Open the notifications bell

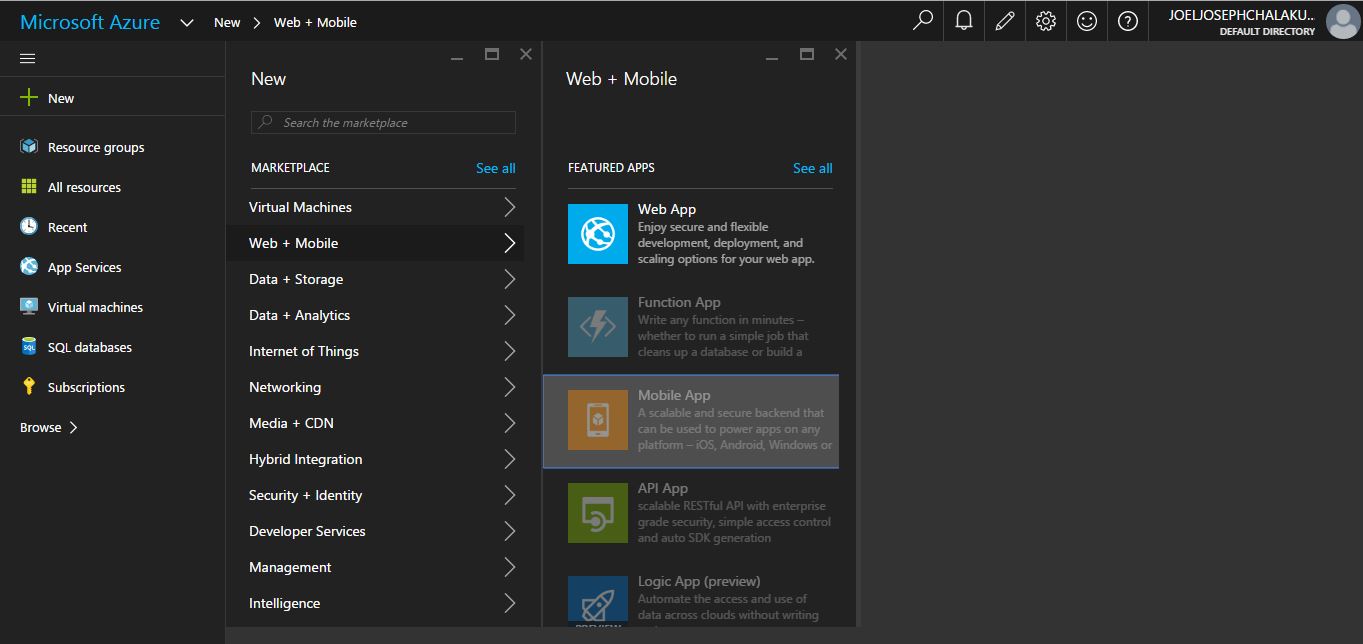point(964,20)
